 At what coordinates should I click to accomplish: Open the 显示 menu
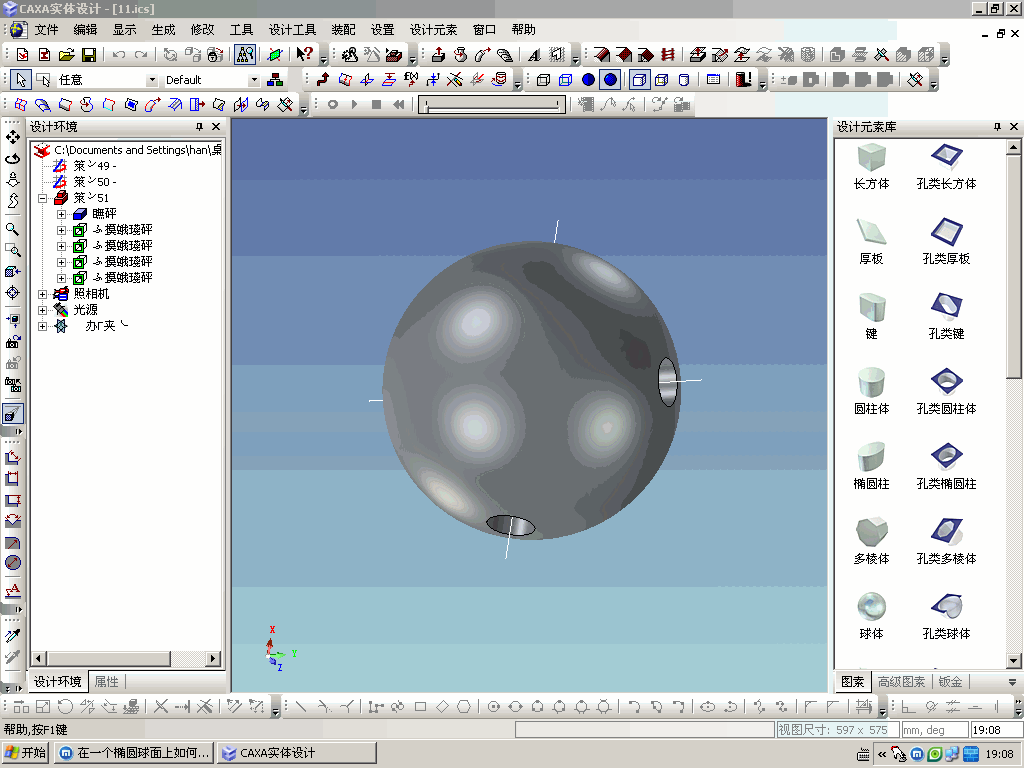coord(124,30)
